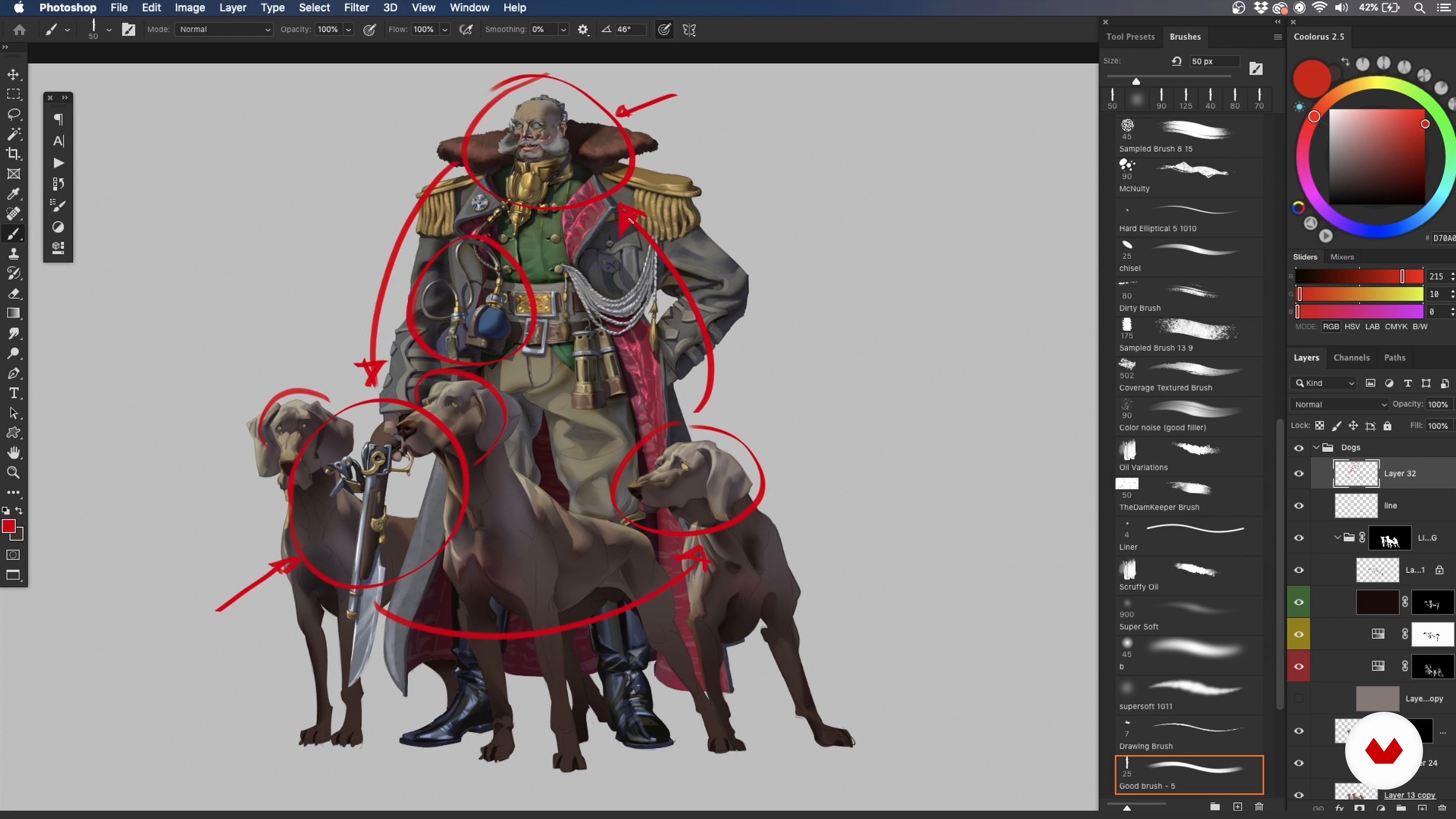Image resolution: width=1456 pixels, height=819 pixels.
Task: Click the red foreground color swatch
Action: coord(8,526)
